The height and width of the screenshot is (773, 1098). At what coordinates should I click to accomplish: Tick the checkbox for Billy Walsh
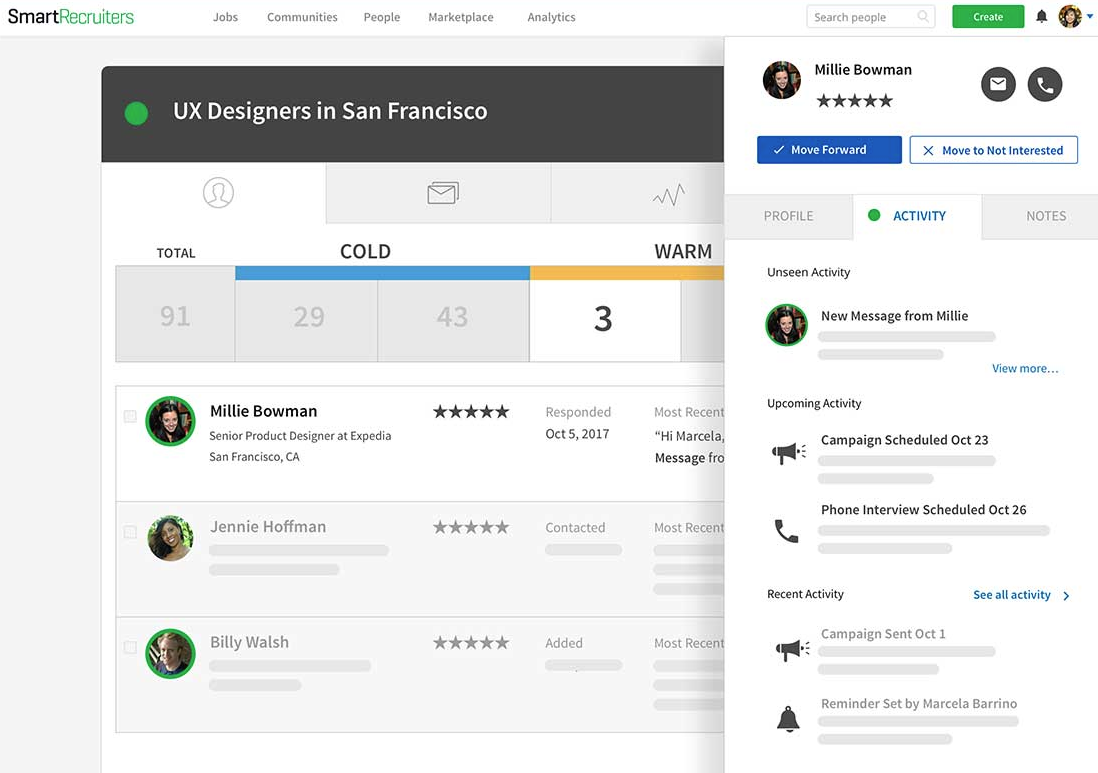tap(130, 647)
